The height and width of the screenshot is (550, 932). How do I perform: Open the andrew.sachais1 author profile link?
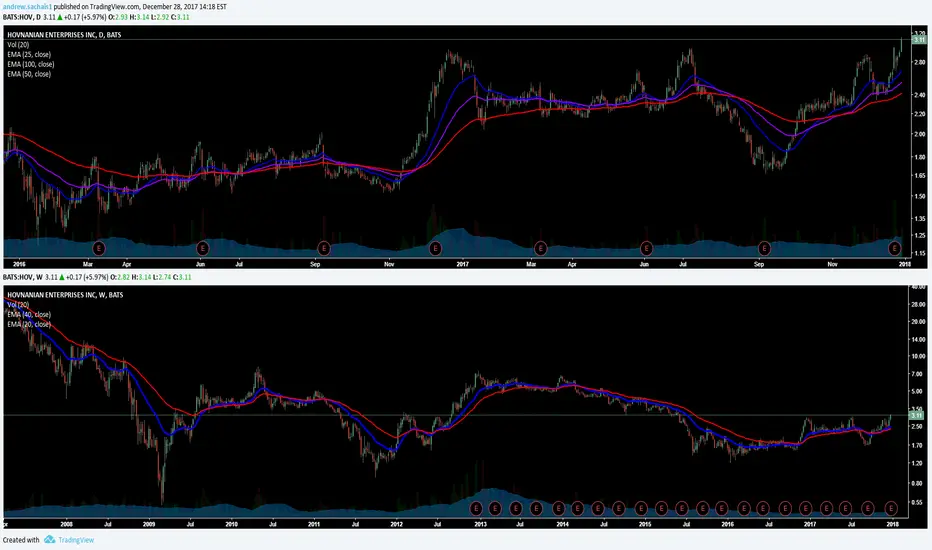click(x=27, y=7)
